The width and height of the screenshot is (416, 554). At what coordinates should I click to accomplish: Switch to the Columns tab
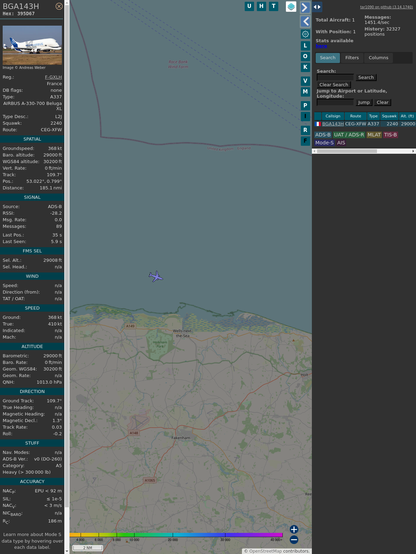coord(378,58)
